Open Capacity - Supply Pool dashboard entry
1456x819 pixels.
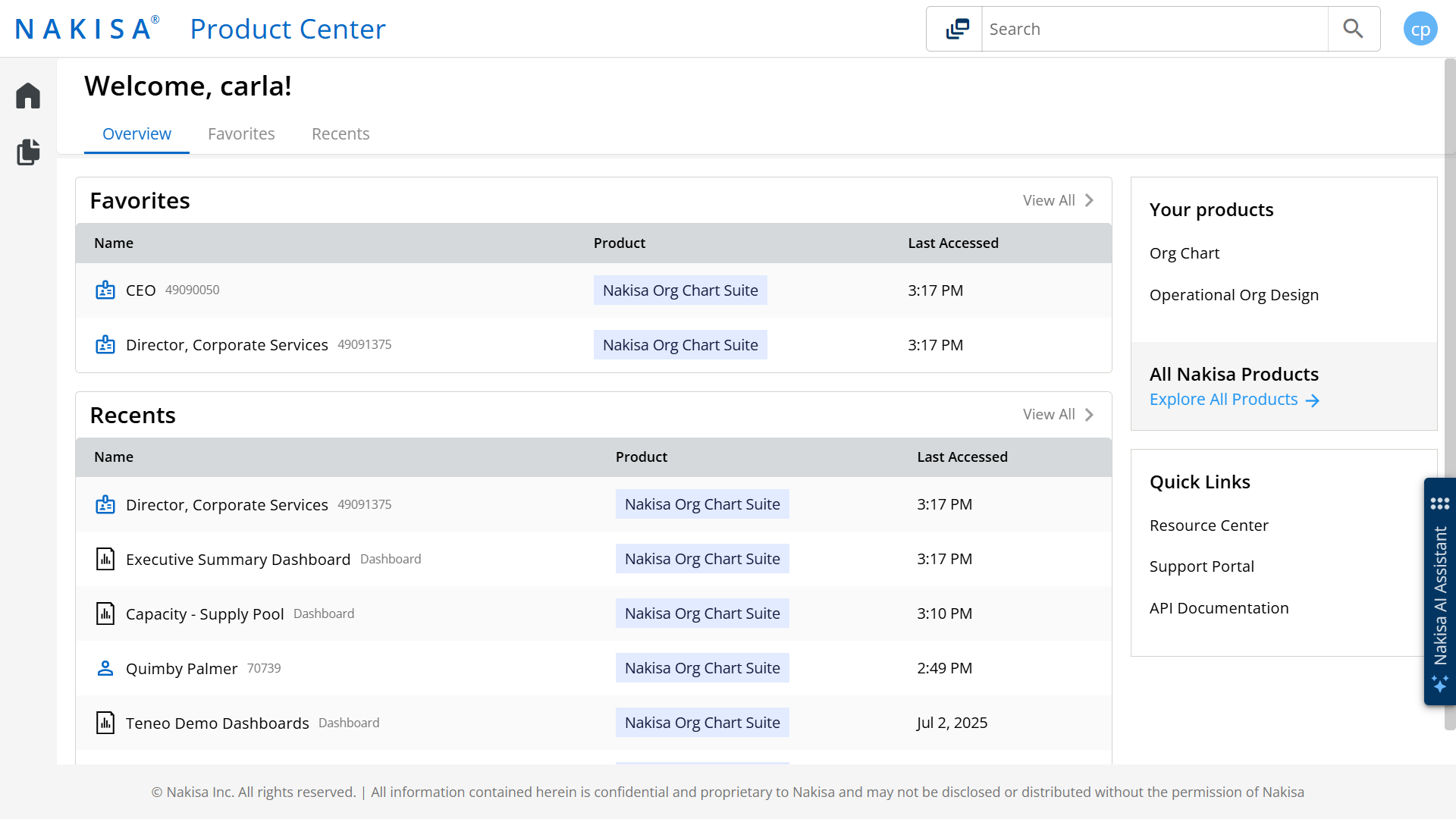[205, 614]
